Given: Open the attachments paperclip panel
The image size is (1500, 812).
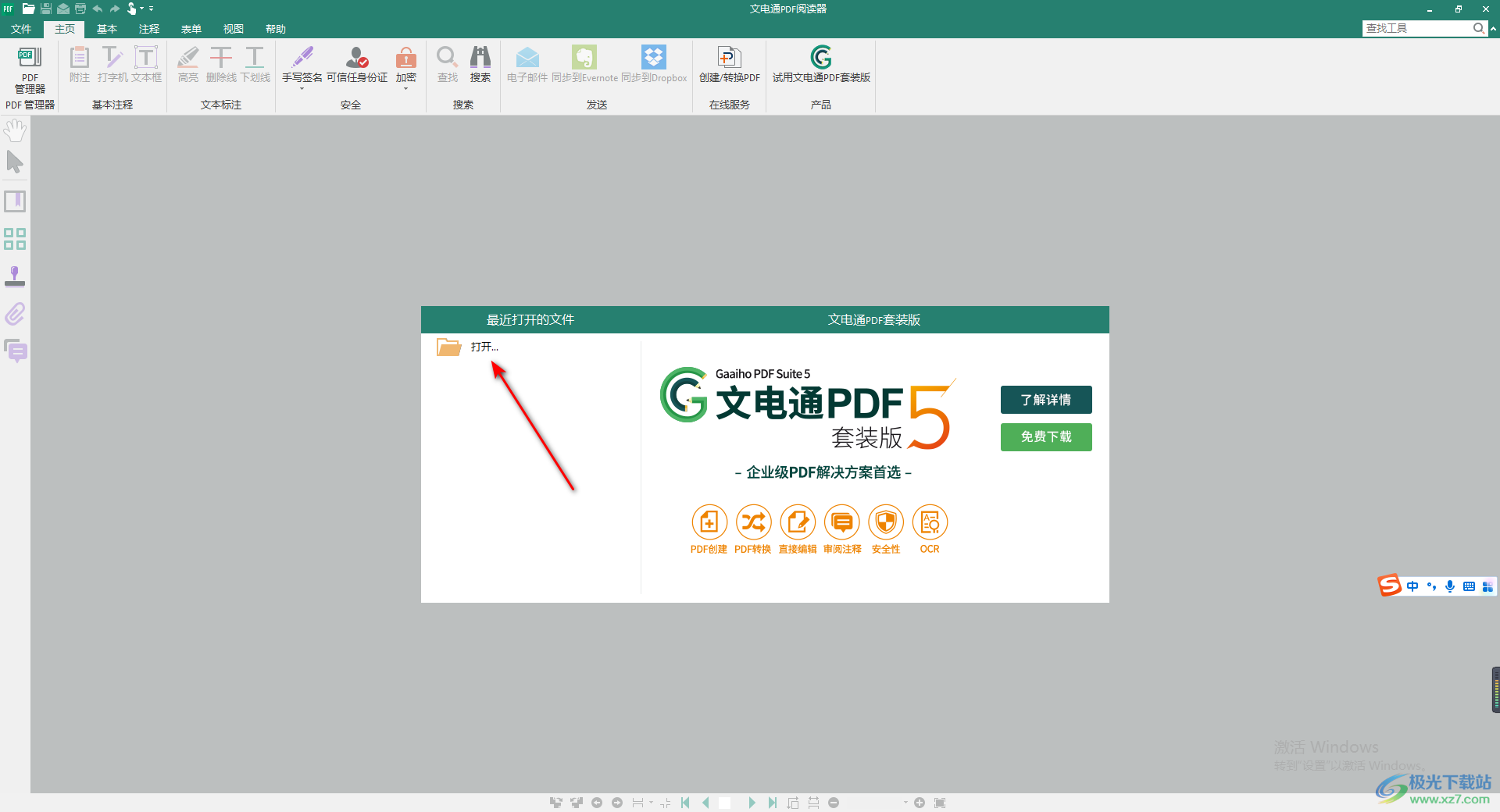Looking at the screenshot, I should coord(15,314).
